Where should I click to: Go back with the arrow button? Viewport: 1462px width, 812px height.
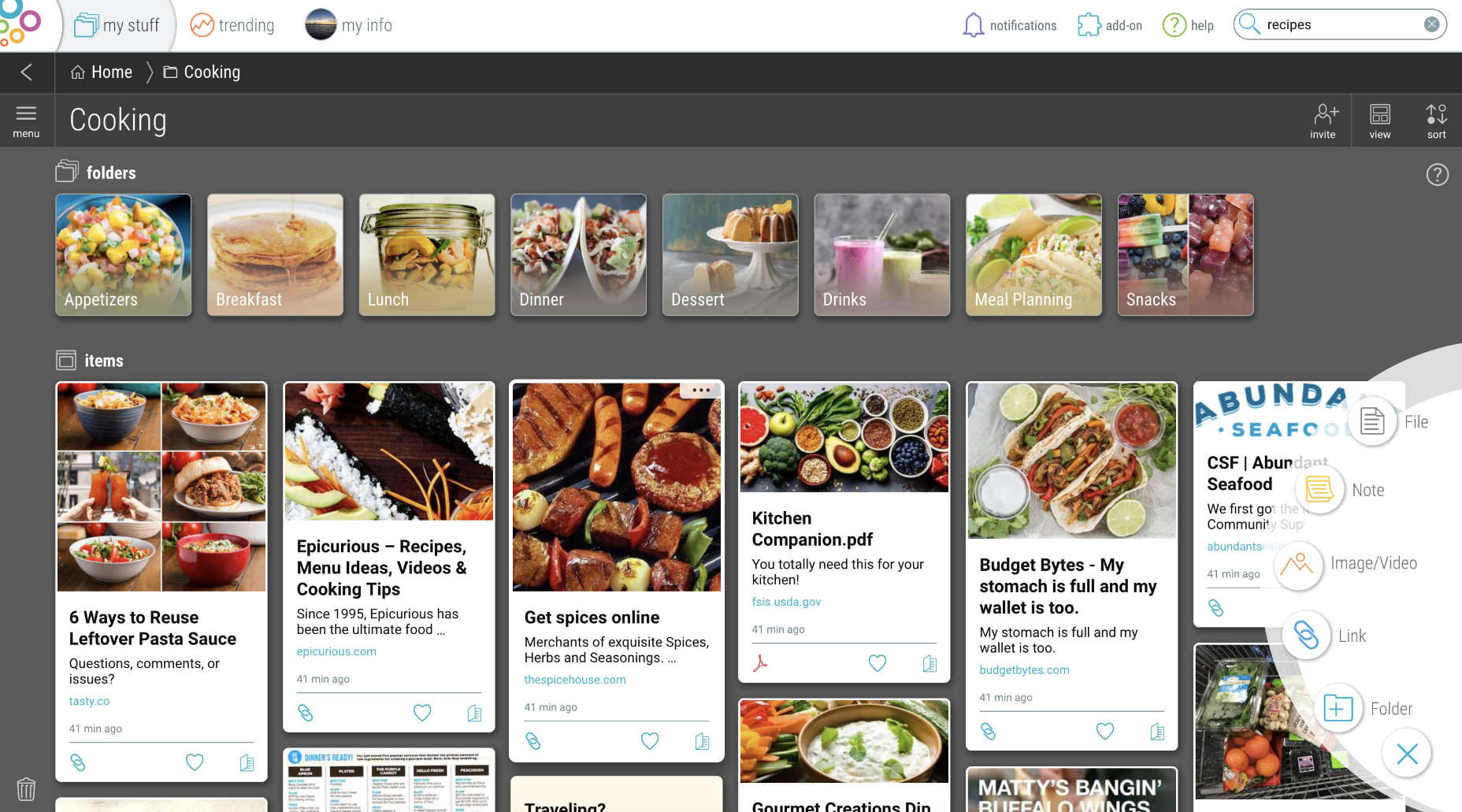tap(27, 72)
